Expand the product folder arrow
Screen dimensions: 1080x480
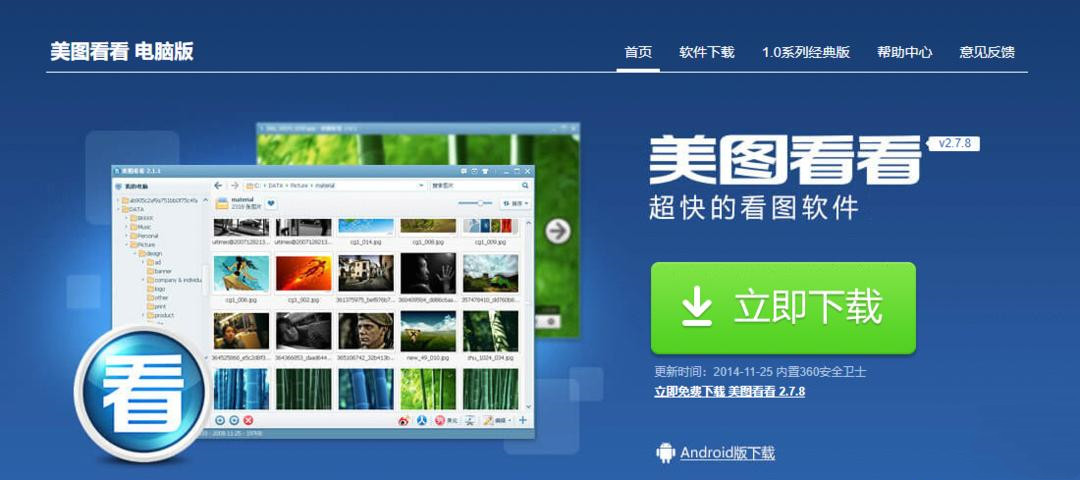pos(143,315)
